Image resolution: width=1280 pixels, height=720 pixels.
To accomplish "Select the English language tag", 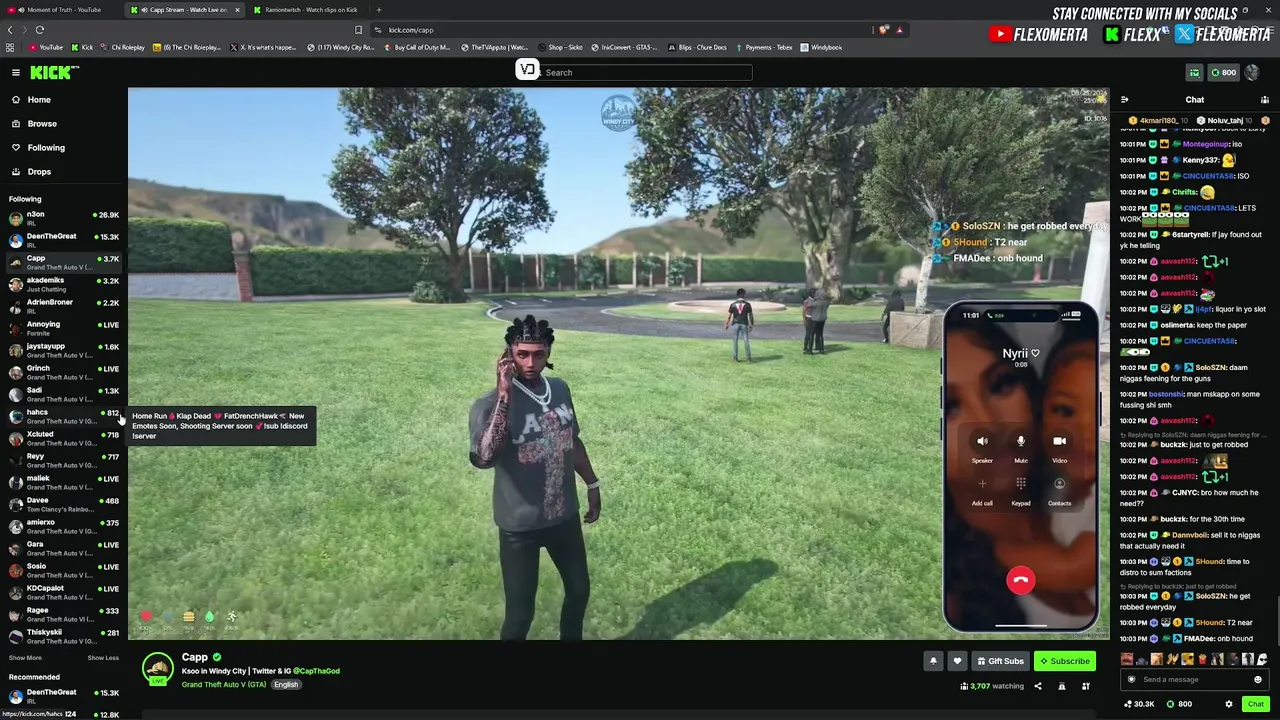I will point(286,685).
